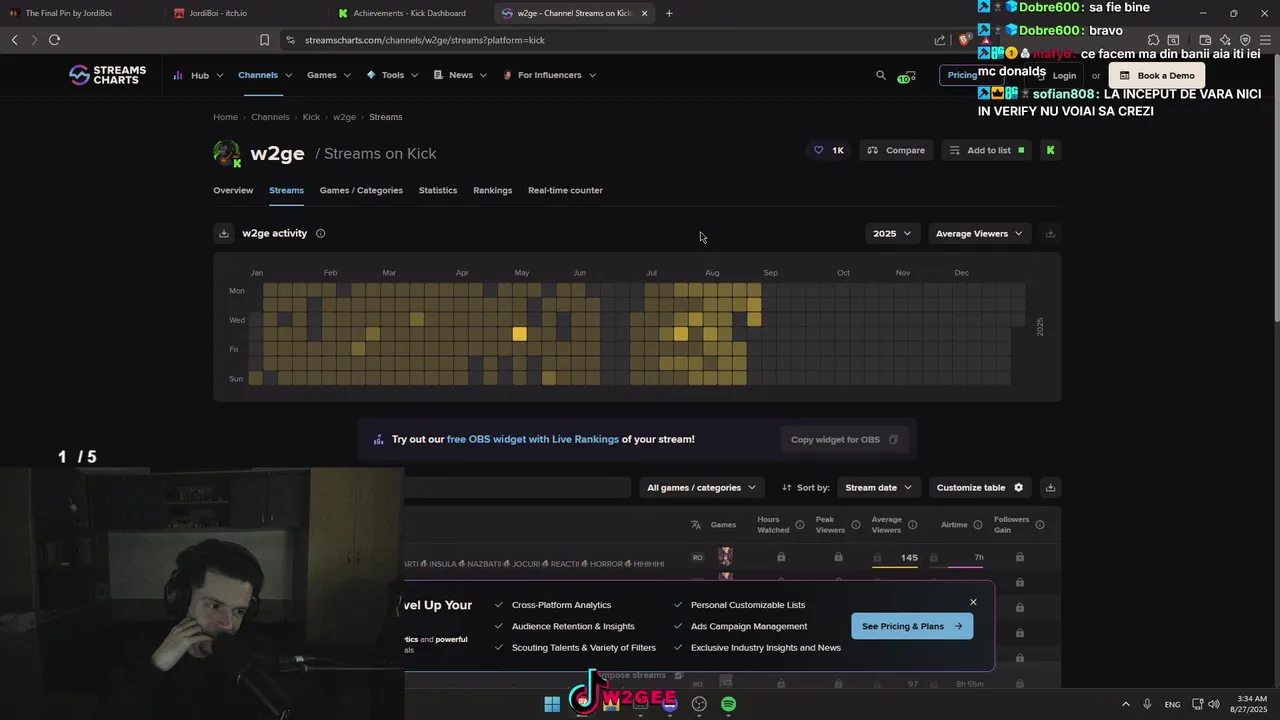This screenshot has width=1280, height=720.
Task: Click the Book a Demo button
Action: 1157,75
